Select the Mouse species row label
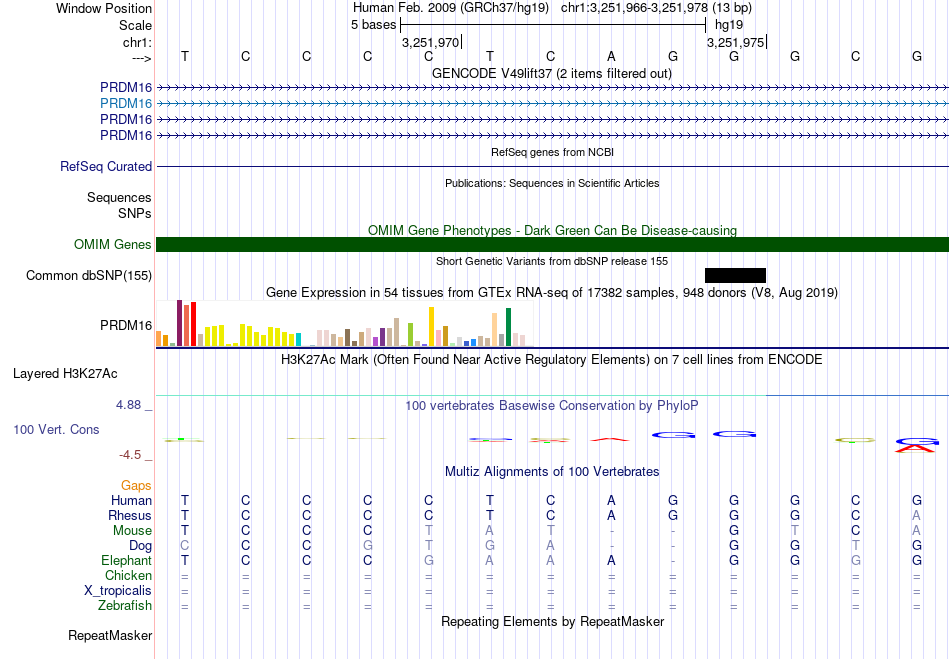The image size is (950, 659). coord(132,531)
